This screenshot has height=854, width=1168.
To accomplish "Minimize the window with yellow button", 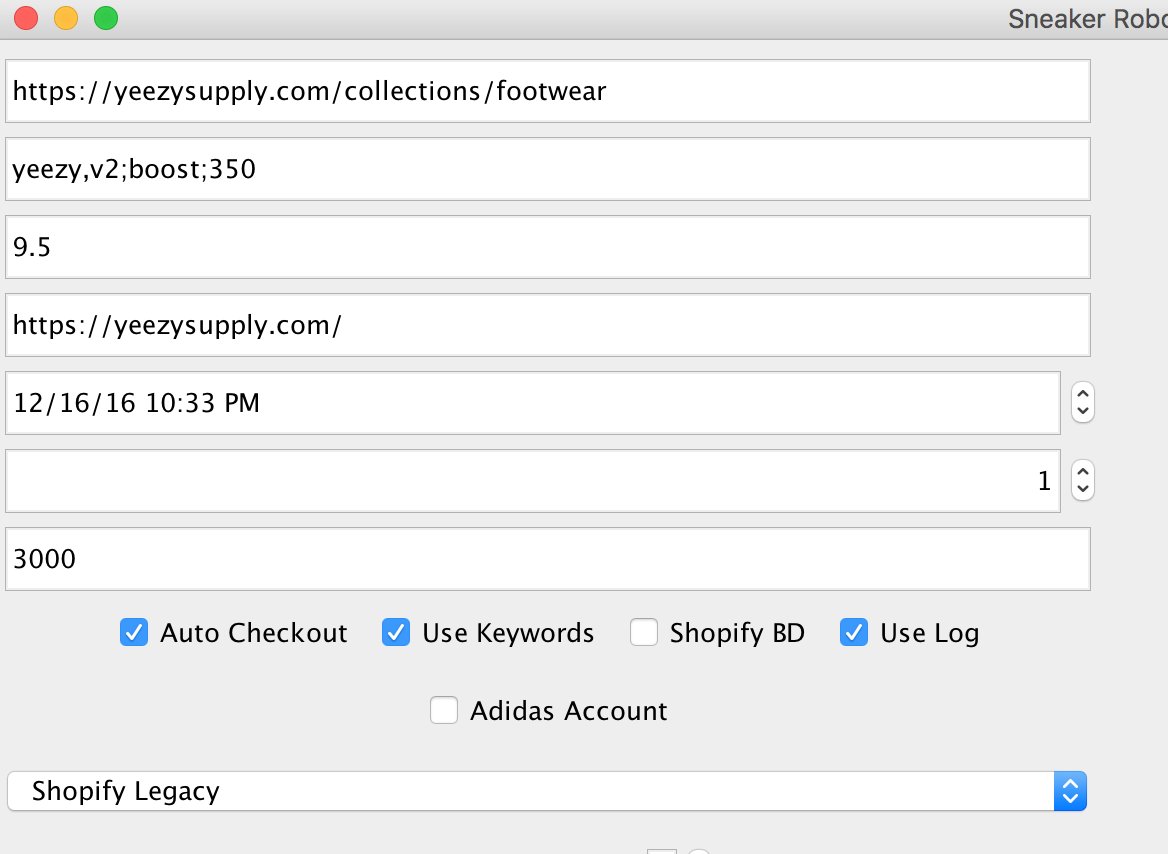I will [66, 18].
